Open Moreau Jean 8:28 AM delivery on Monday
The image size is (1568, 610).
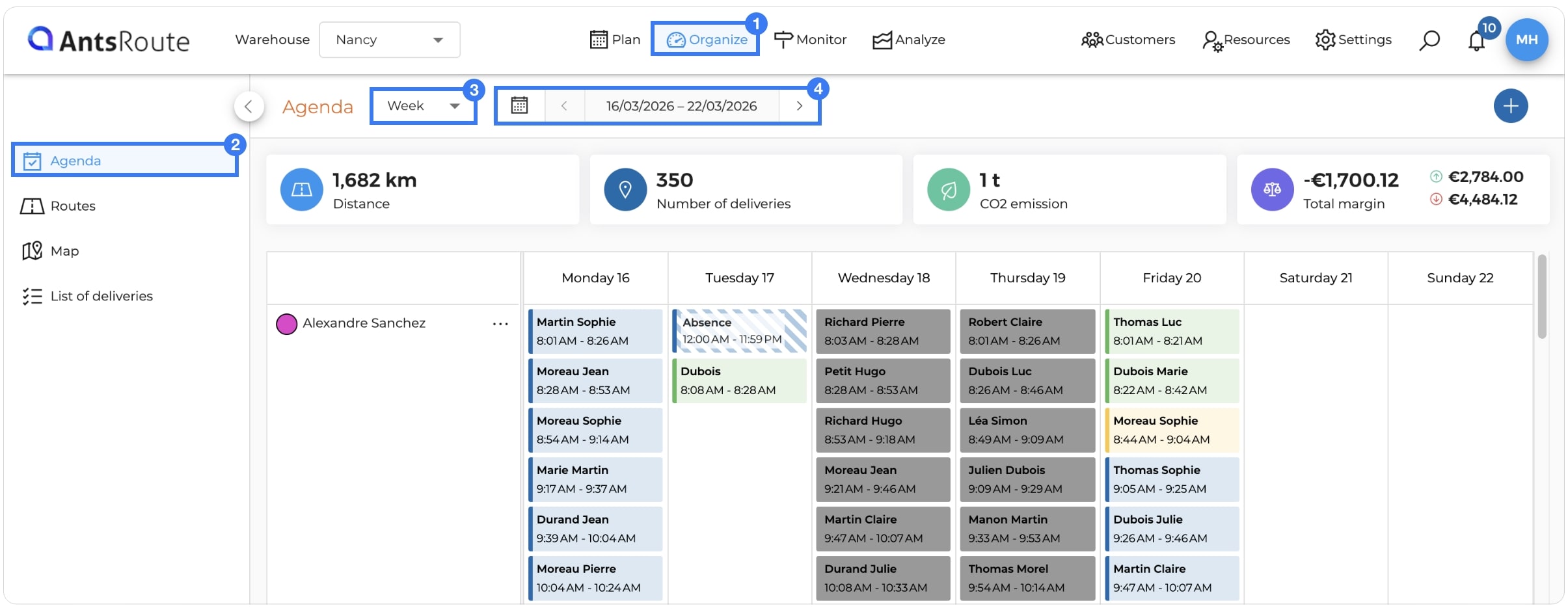click(595, 381)
